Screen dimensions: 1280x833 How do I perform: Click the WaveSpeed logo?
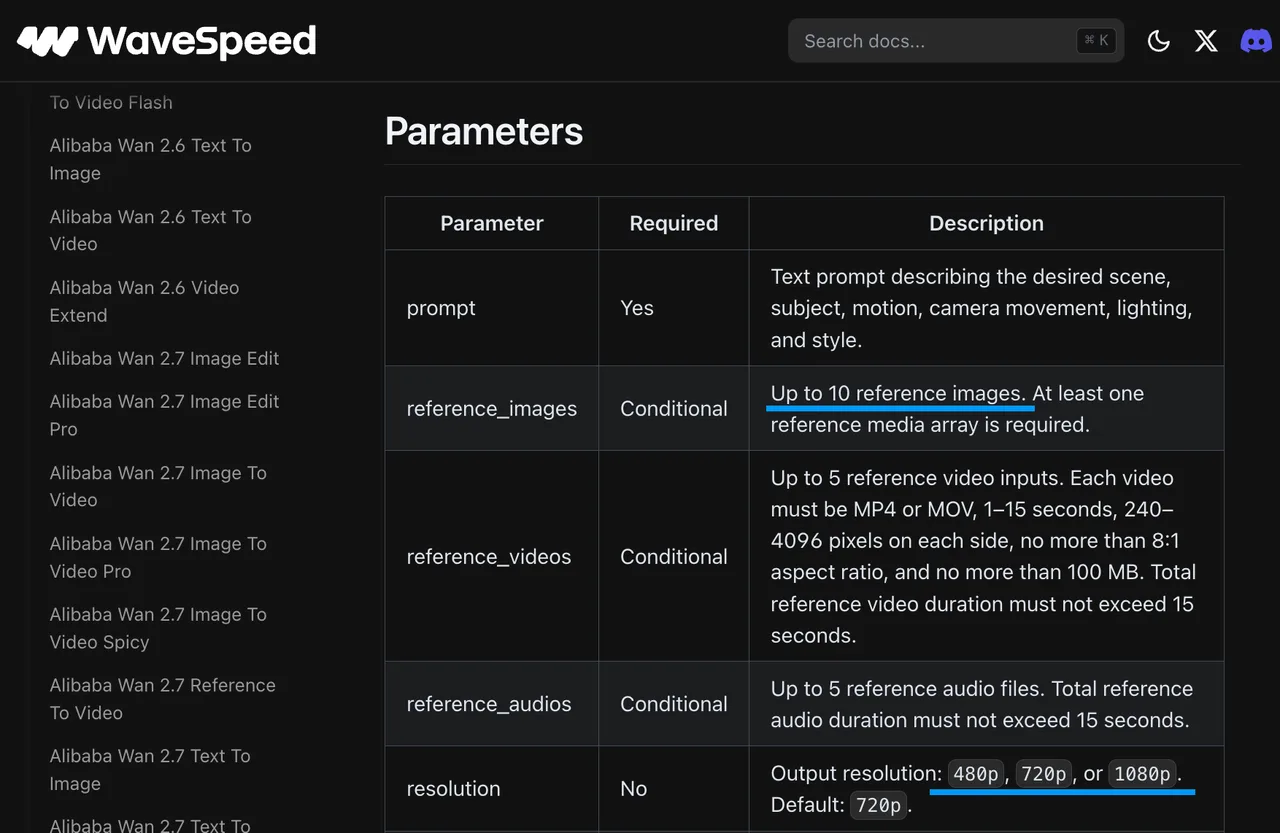pos(167,41)
